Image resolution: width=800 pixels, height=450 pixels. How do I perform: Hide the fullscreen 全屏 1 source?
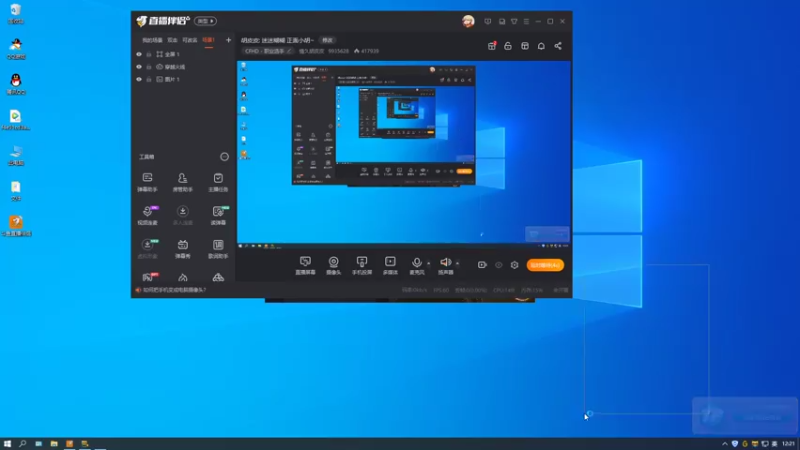point(139,54)
